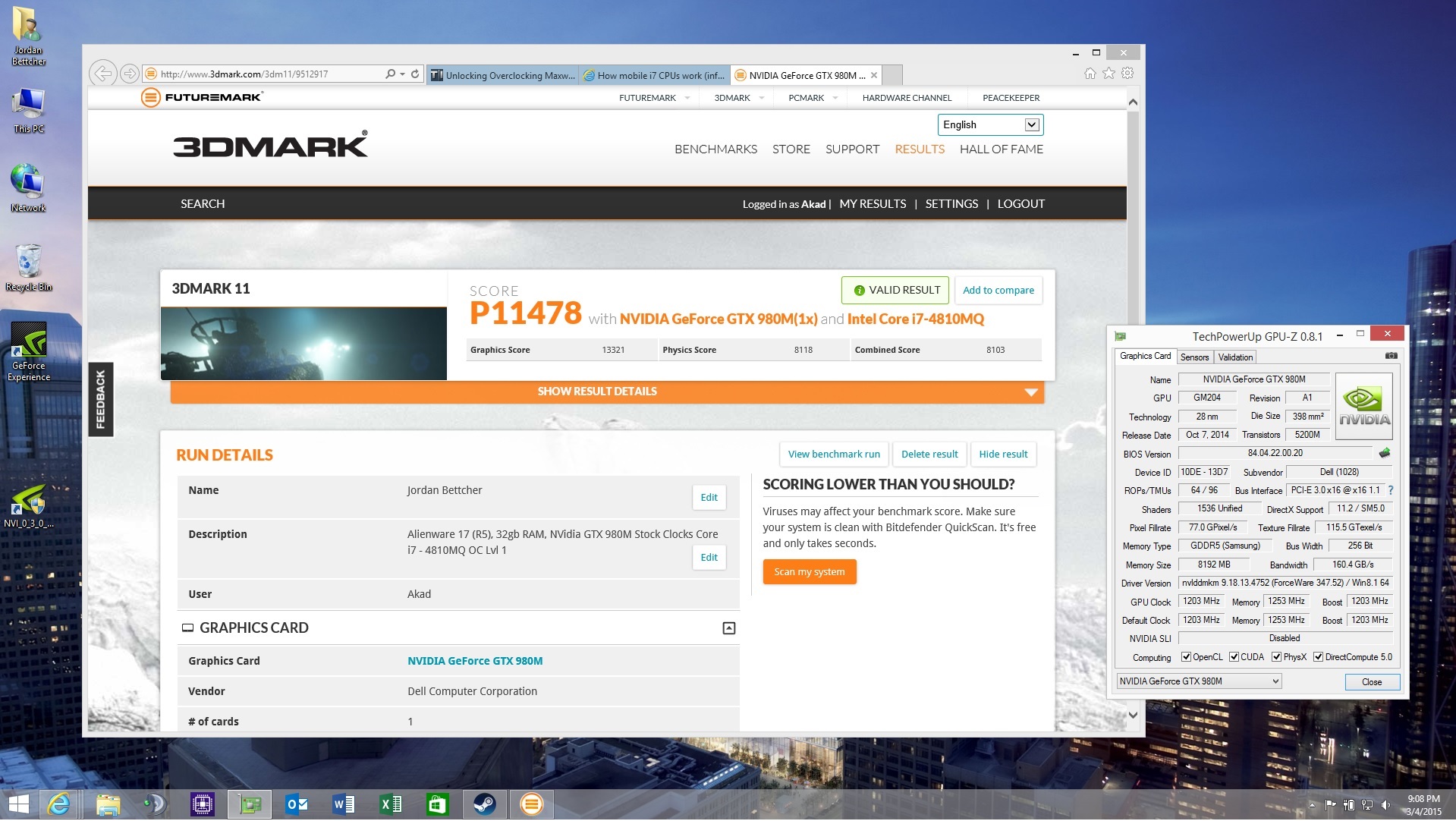Image resolution: width=1456 pixels, height=821 pixels.
Task: Click the Futuremark logo
Action: [x=202, y=97]
